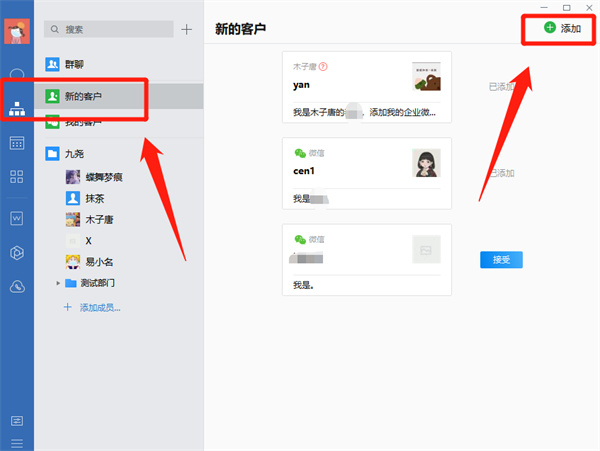The image size is (600, 451).
Task: Select contact 抹茶
Action: tap(119, 198)
